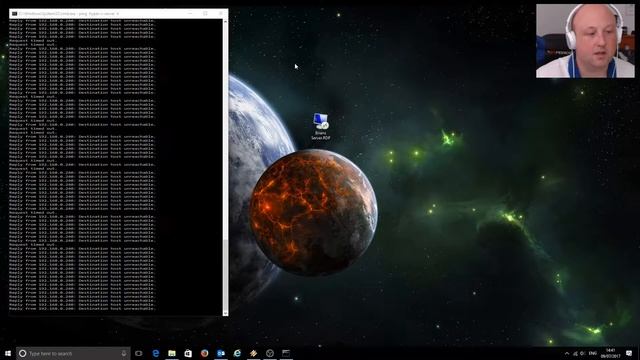Click the webcam video overlay thumbnail
The height and width of the screenshot is (360, 640).
click(x=585, y=41)
